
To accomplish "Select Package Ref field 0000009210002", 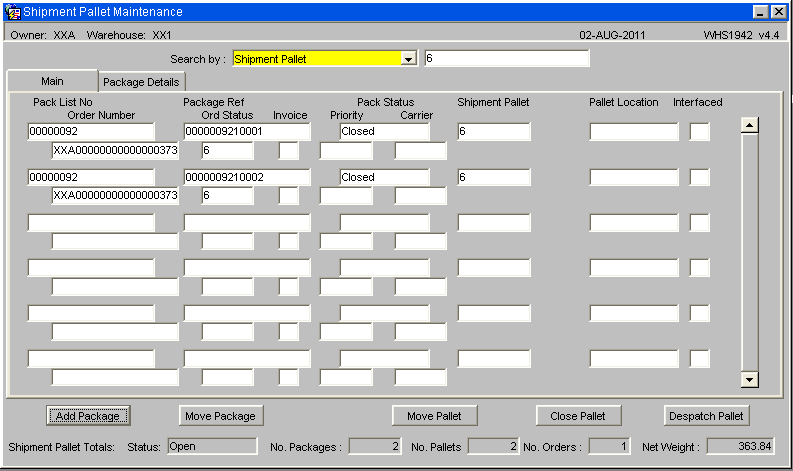I will click(247, 177).
